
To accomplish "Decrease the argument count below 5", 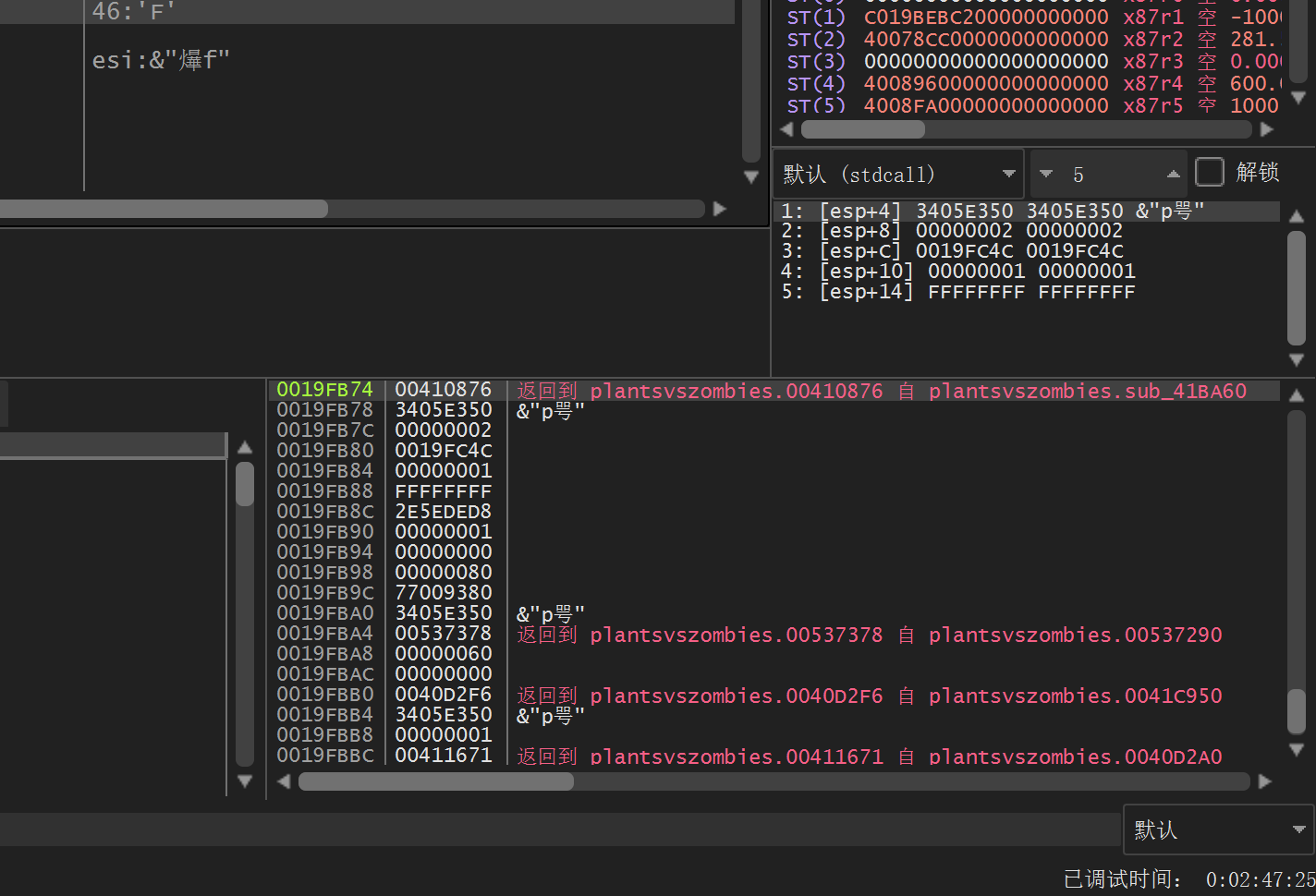I will [x=1046, y=174].
